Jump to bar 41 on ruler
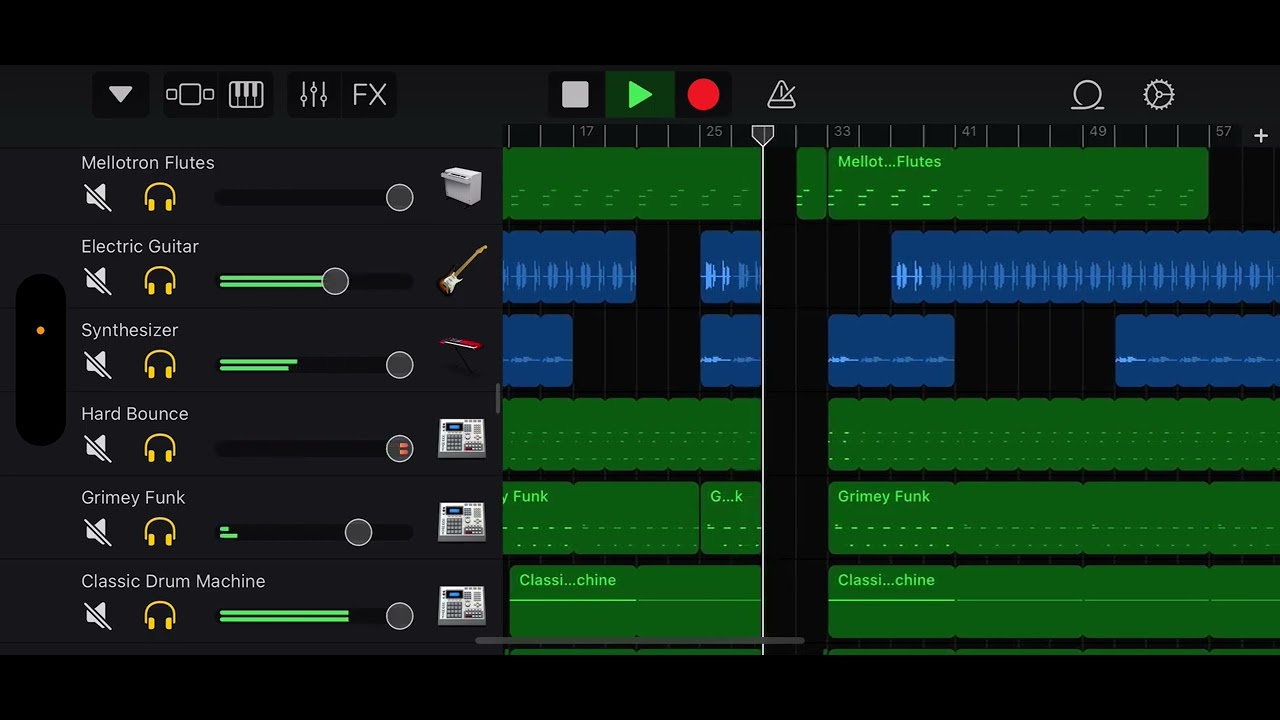 (968, 132)
